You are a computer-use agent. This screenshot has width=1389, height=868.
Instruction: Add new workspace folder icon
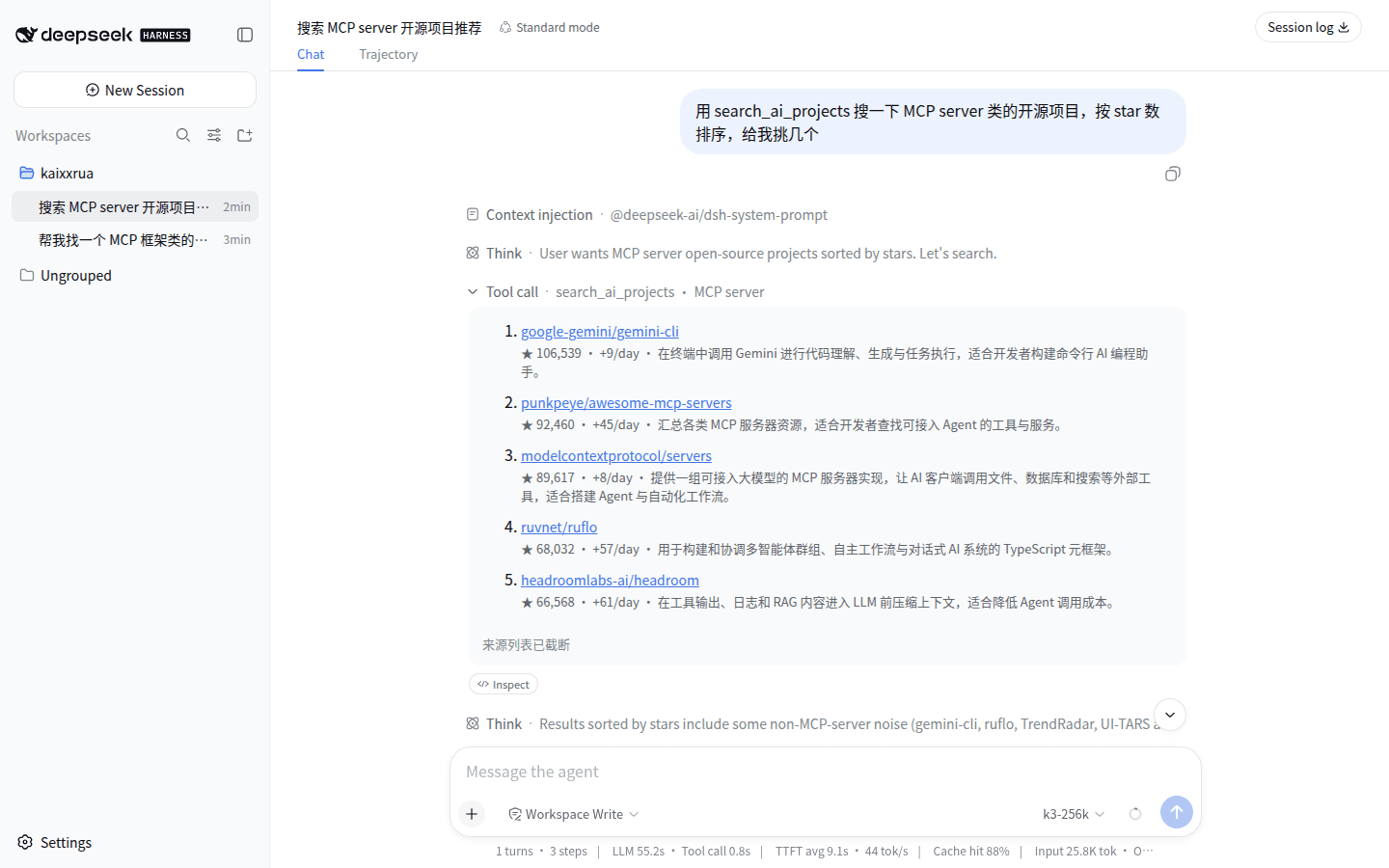point(245,135)
